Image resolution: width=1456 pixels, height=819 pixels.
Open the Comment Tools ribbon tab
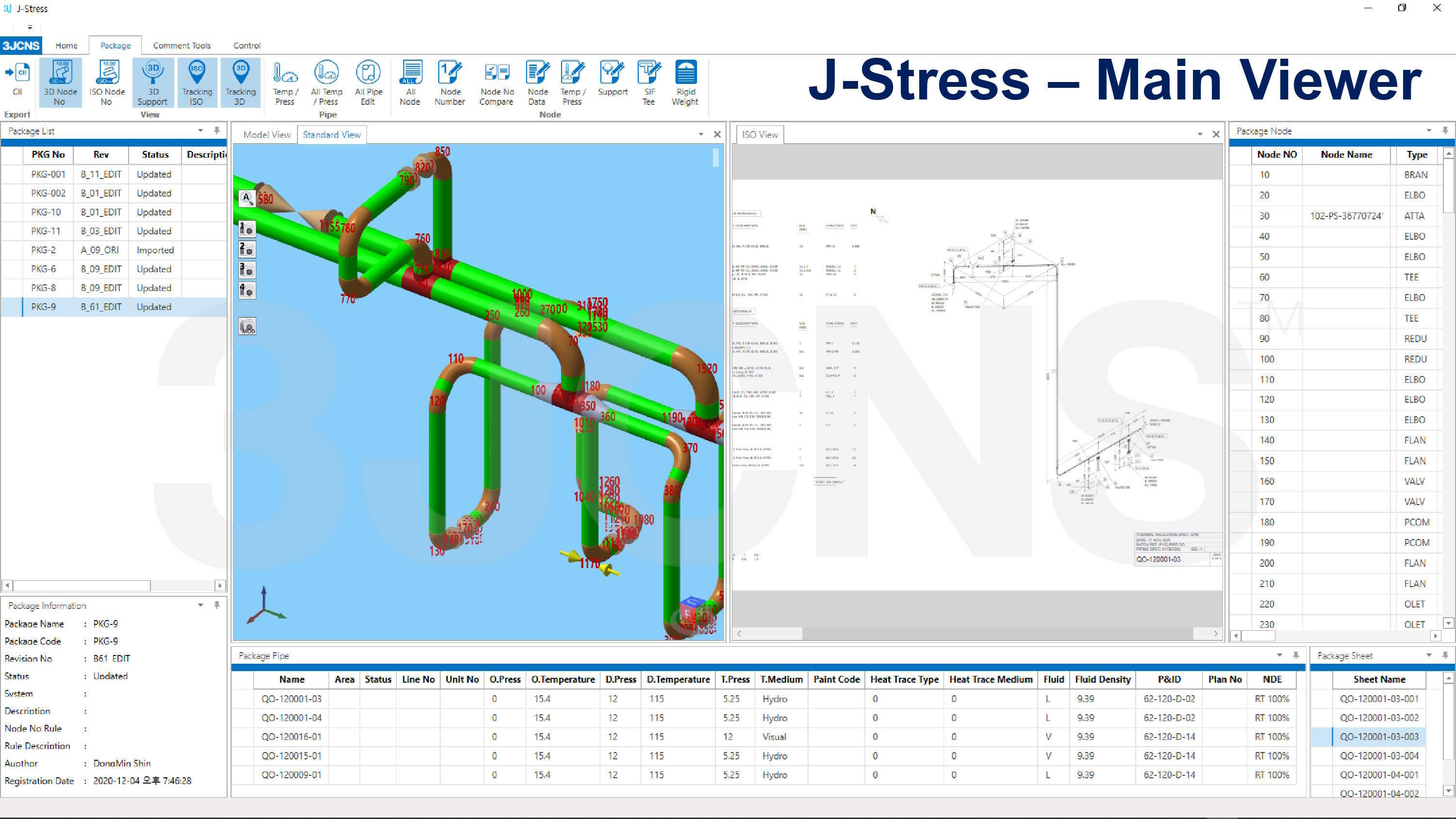(182, 45)
